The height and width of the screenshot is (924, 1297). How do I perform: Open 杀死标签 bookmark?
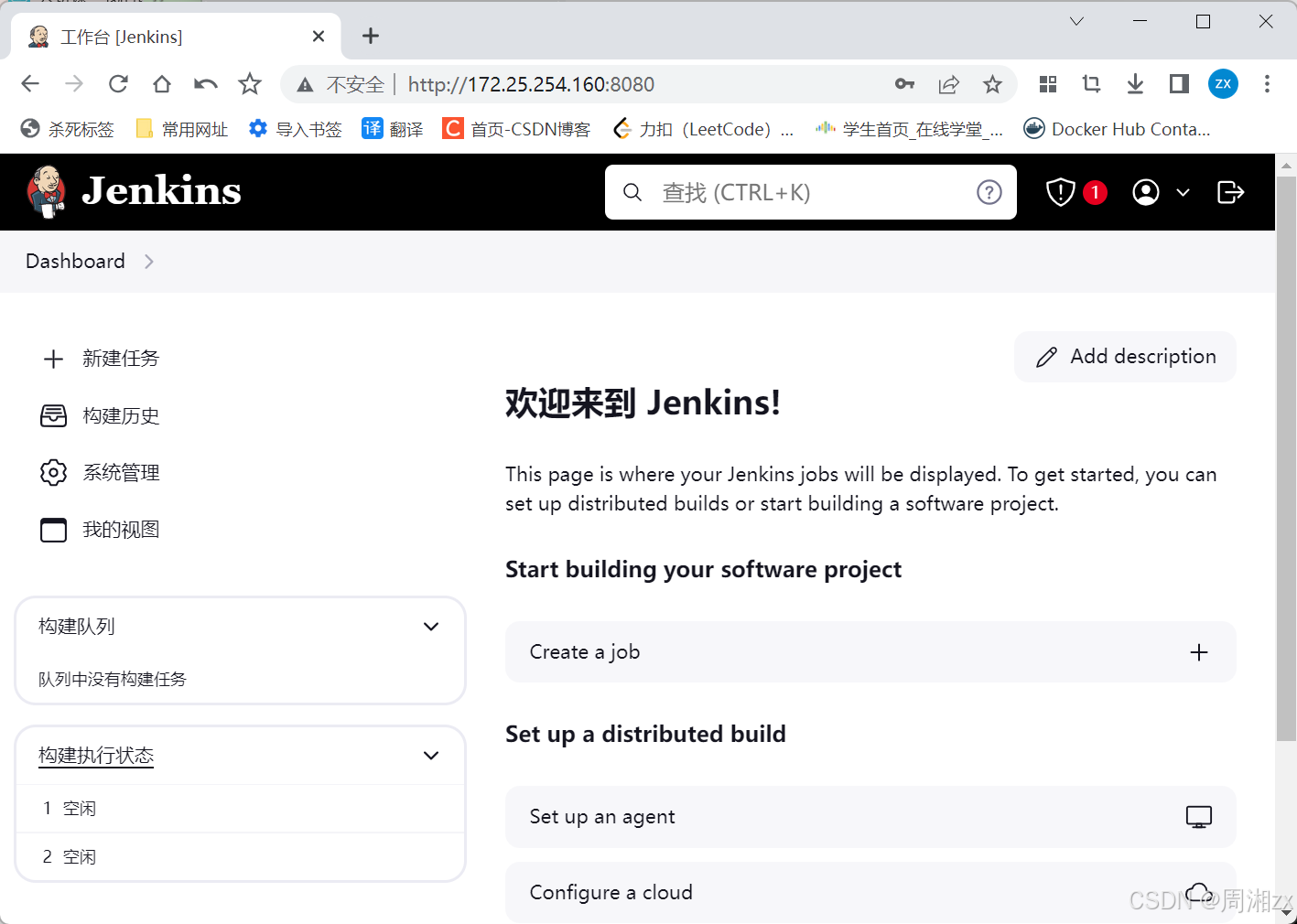(67, 129)
